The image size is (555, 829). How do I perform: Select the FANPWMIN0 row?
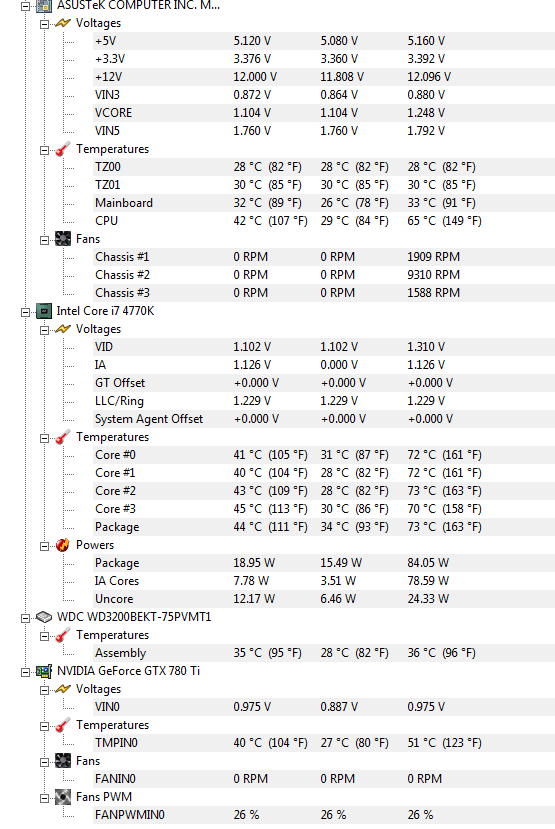tap(323, 815)
